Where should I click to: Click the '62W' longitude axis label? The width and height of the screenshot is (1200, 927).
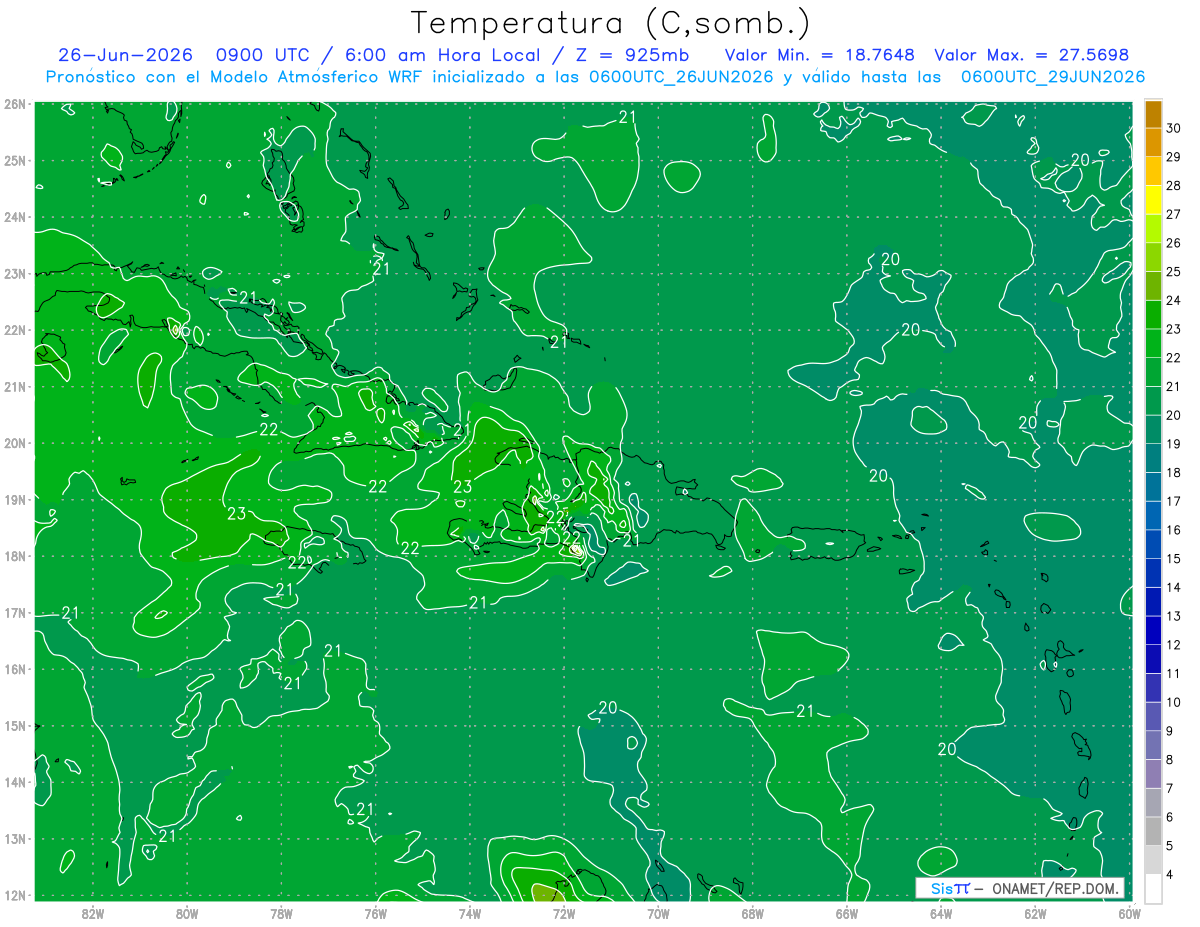click(x=1035, y=913)
